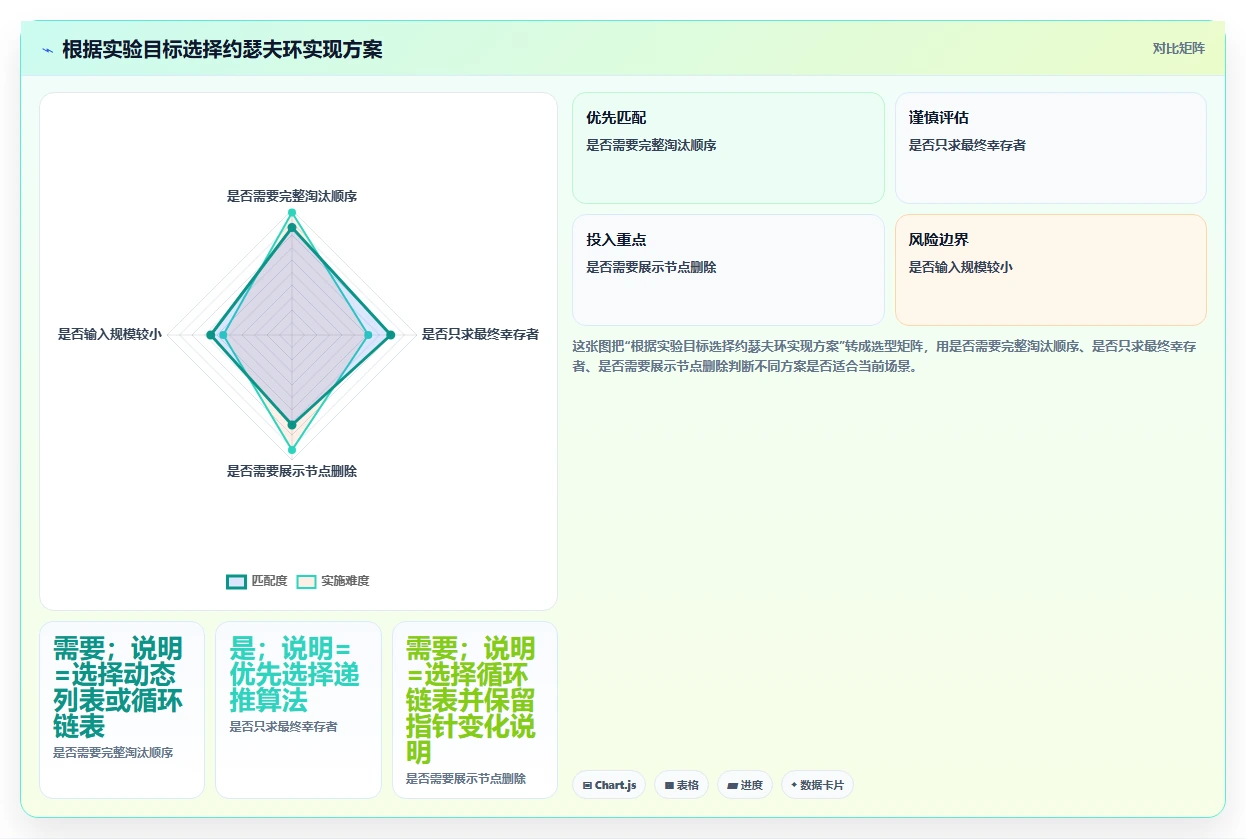Select the 数据卡片 tag pill
Viewport: 1246px width, 839px height.
pyautogui.click(x=817, y=785)
